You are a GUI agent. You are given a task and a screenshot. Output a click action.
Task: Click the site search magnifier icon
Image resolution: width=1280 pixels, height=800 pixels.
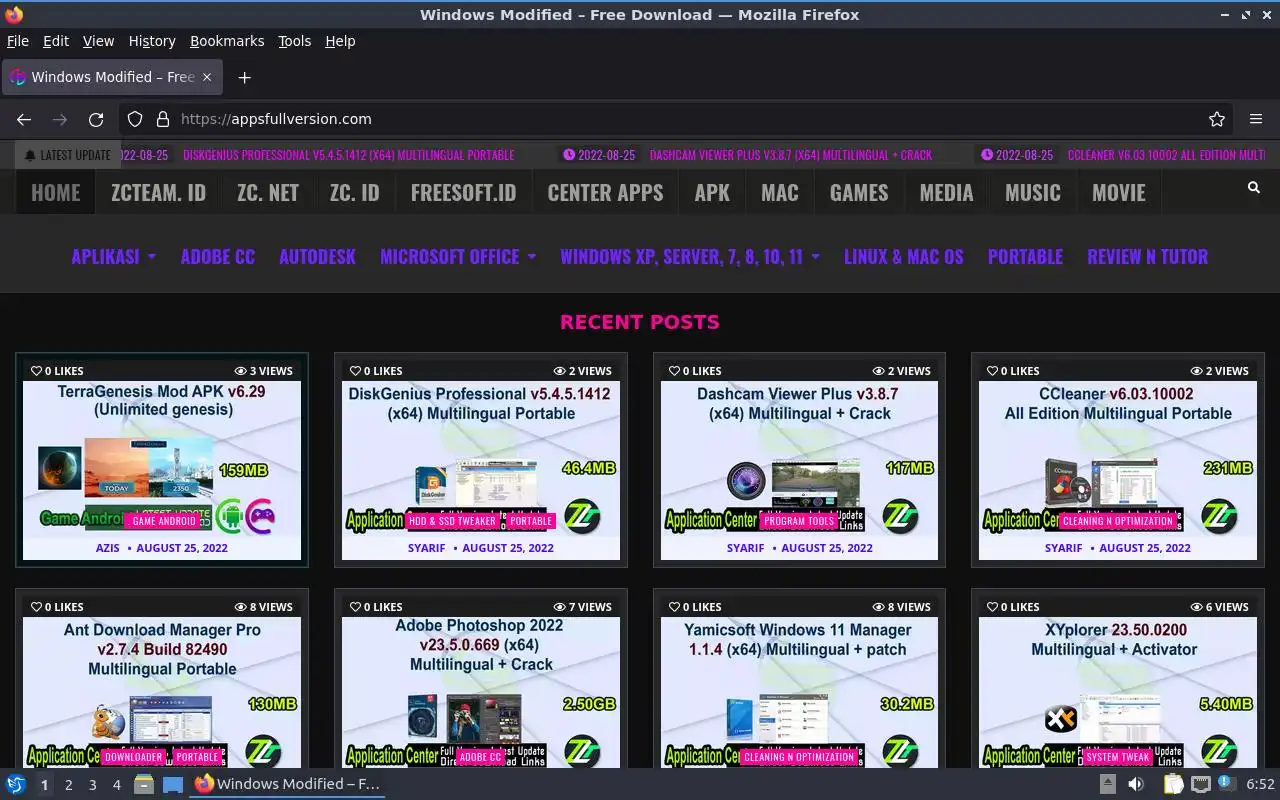(1254, 188)
